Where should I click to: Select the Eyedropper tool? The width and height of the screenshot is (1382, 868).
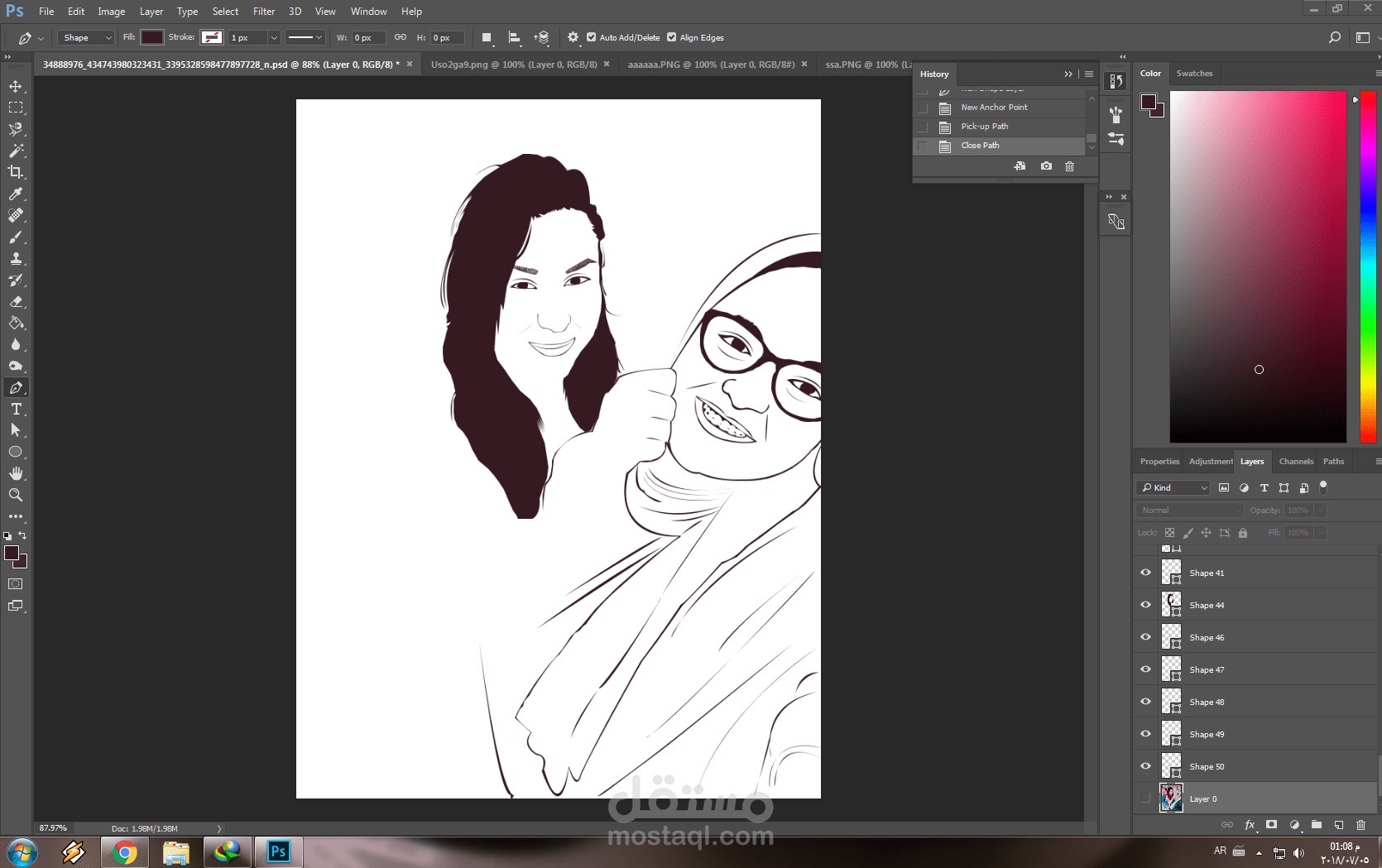pyautogui.click(x=16, y=194)
